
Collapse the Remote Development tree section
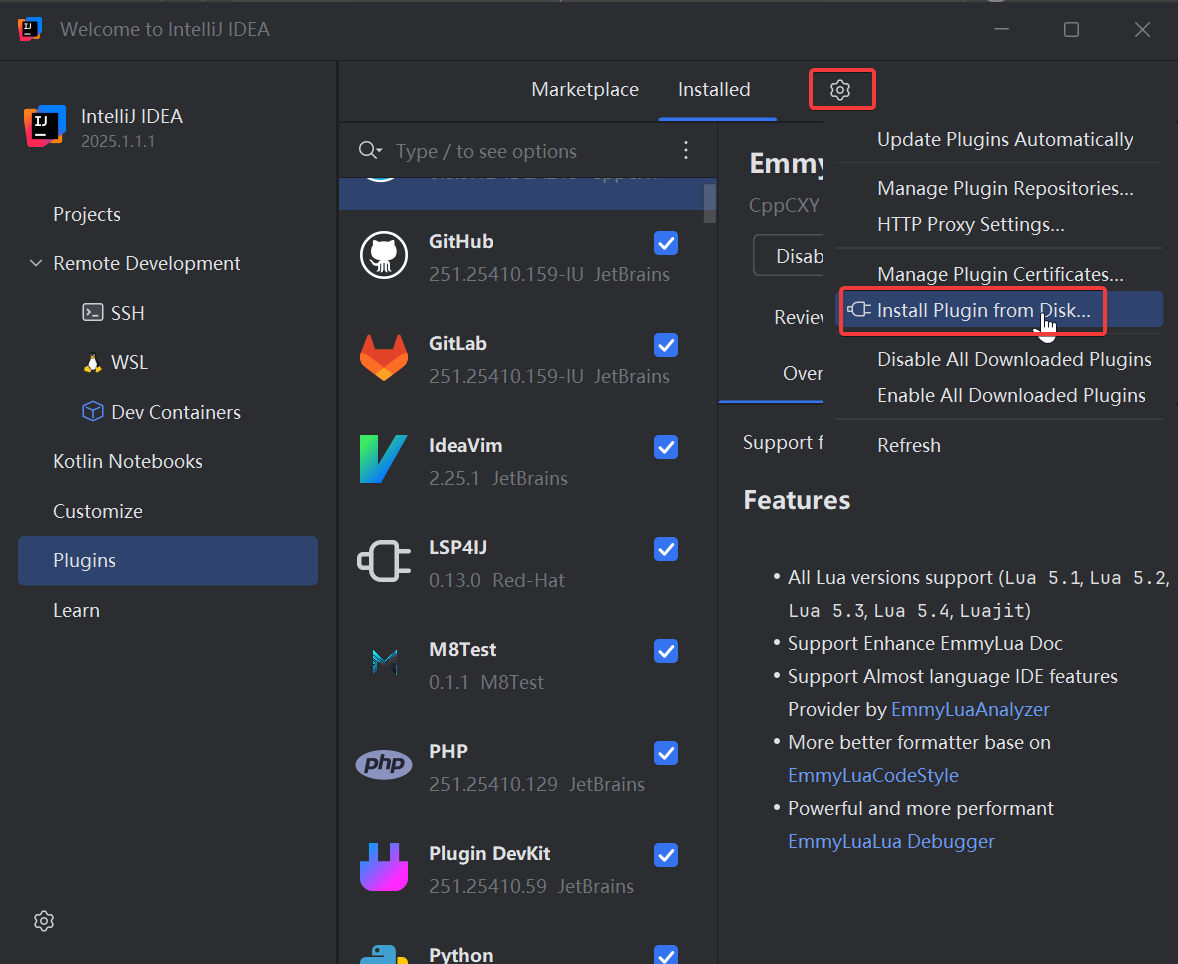[x=36, y=264]
